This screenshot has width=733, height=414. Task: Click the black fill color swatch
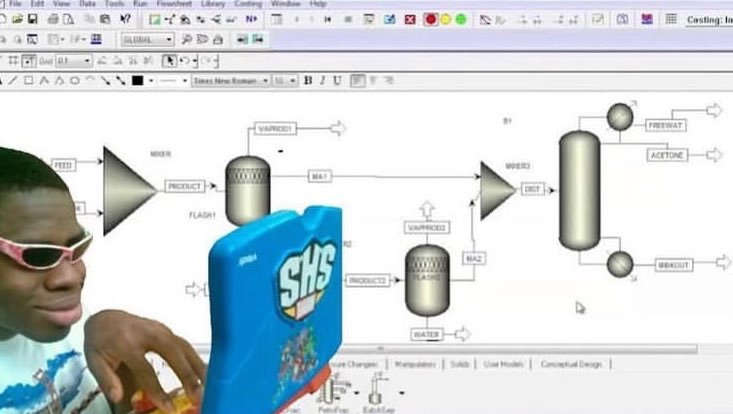[137, 81]
